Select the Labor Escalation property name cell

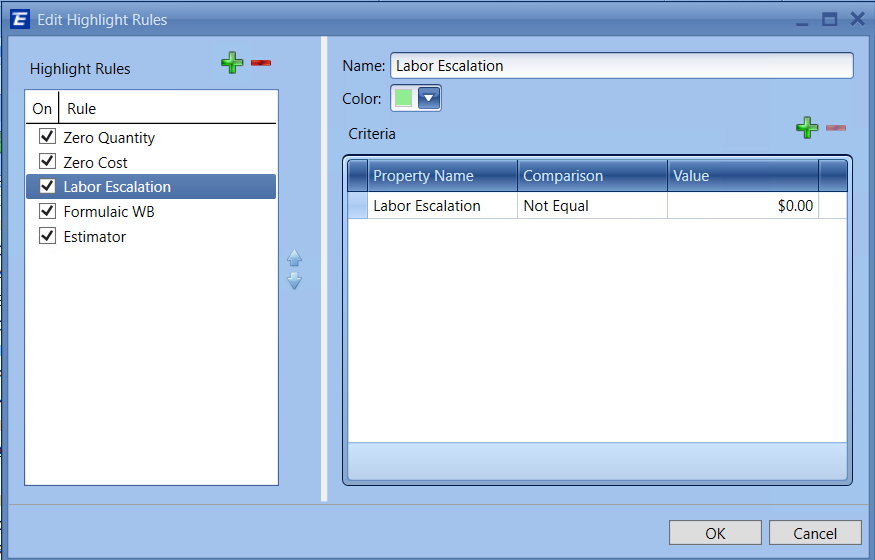point(442,206)
